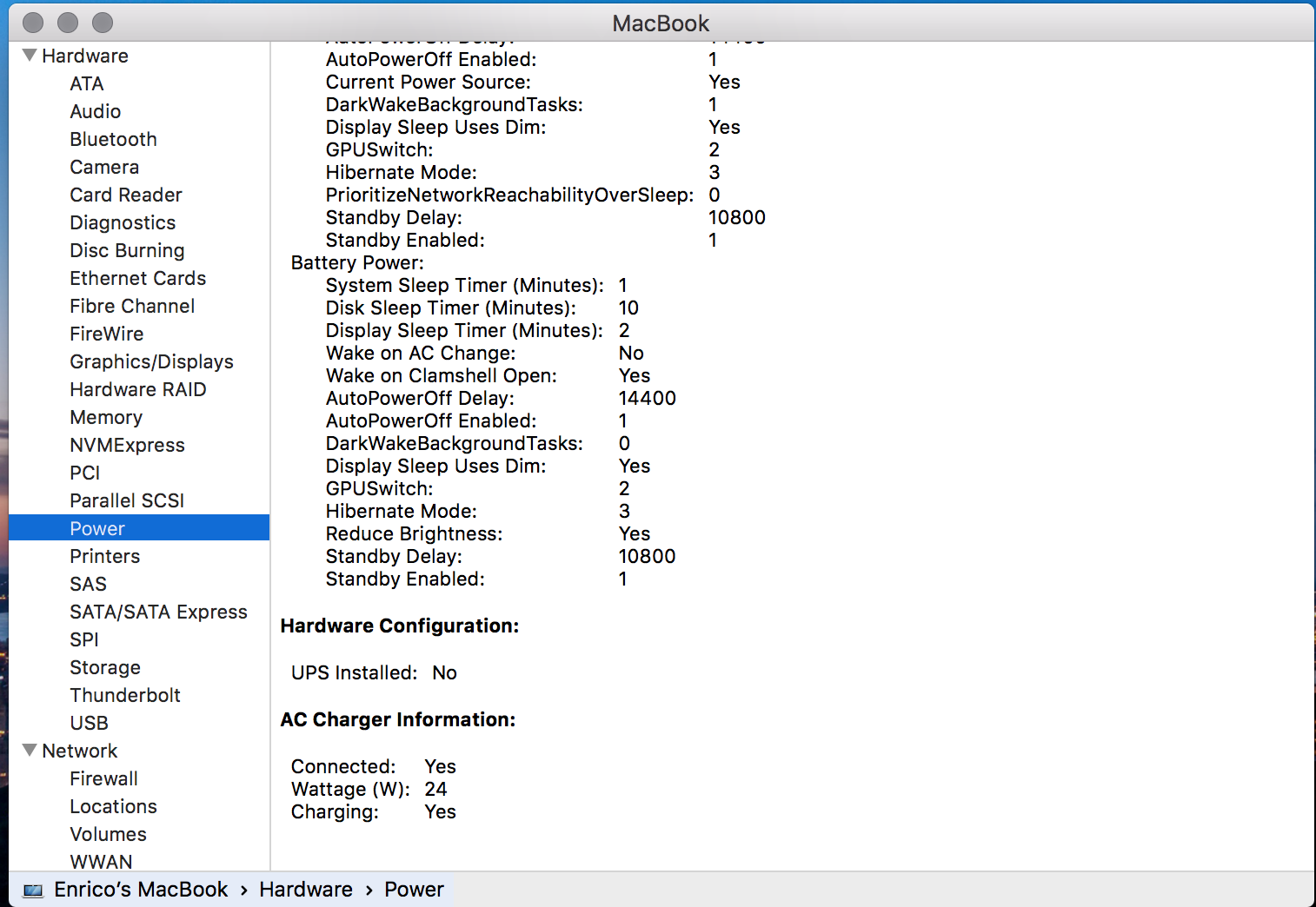Click Power in the path bar
This screenshot has height=907, width=1316.
[415, 890]
